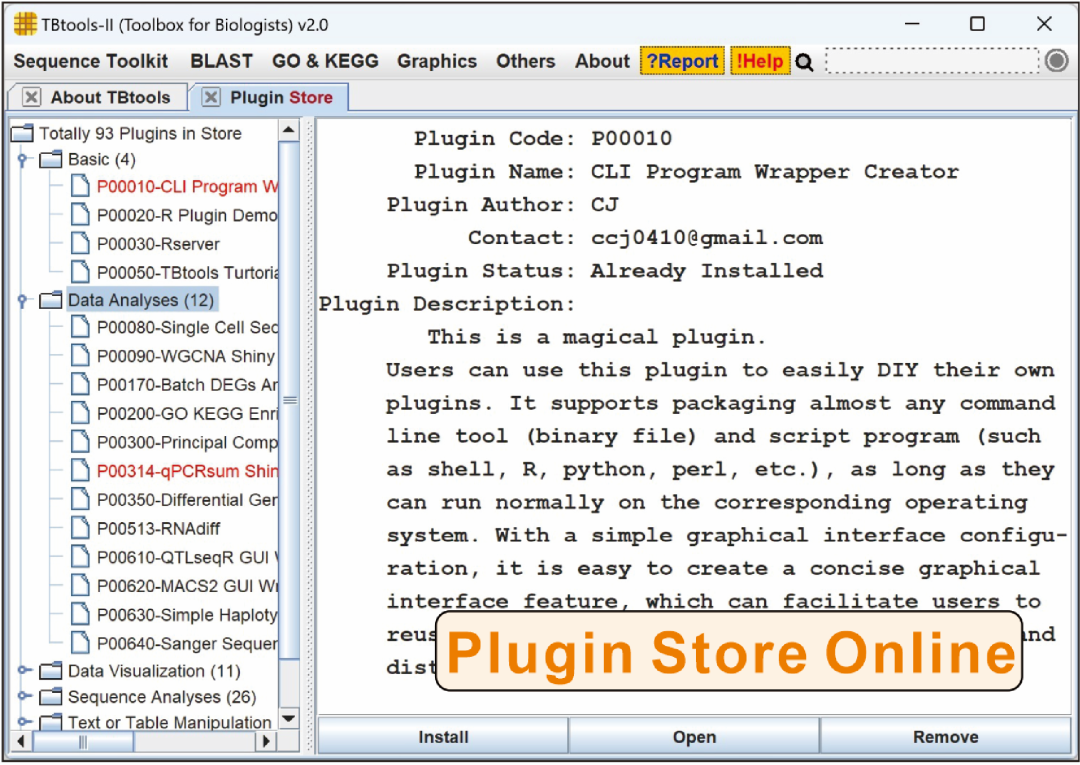This screenshot has width=1080, height=765.
Task: Select the P00513-RNAdiff plugin entry
Action: [x=158, y=529]
